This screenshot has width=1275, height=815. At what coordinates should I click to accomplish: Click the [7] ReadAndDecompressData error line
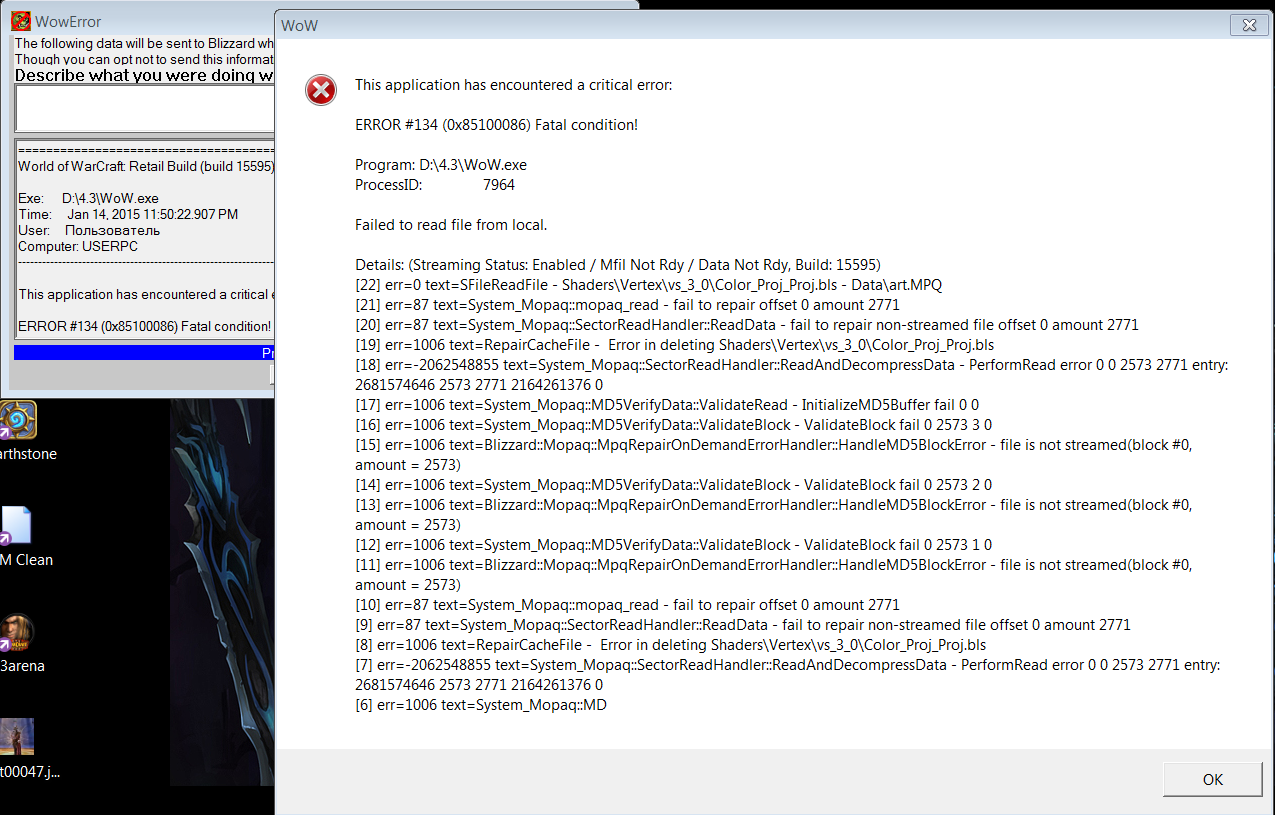pyautogui.click(x=788, y=675)
